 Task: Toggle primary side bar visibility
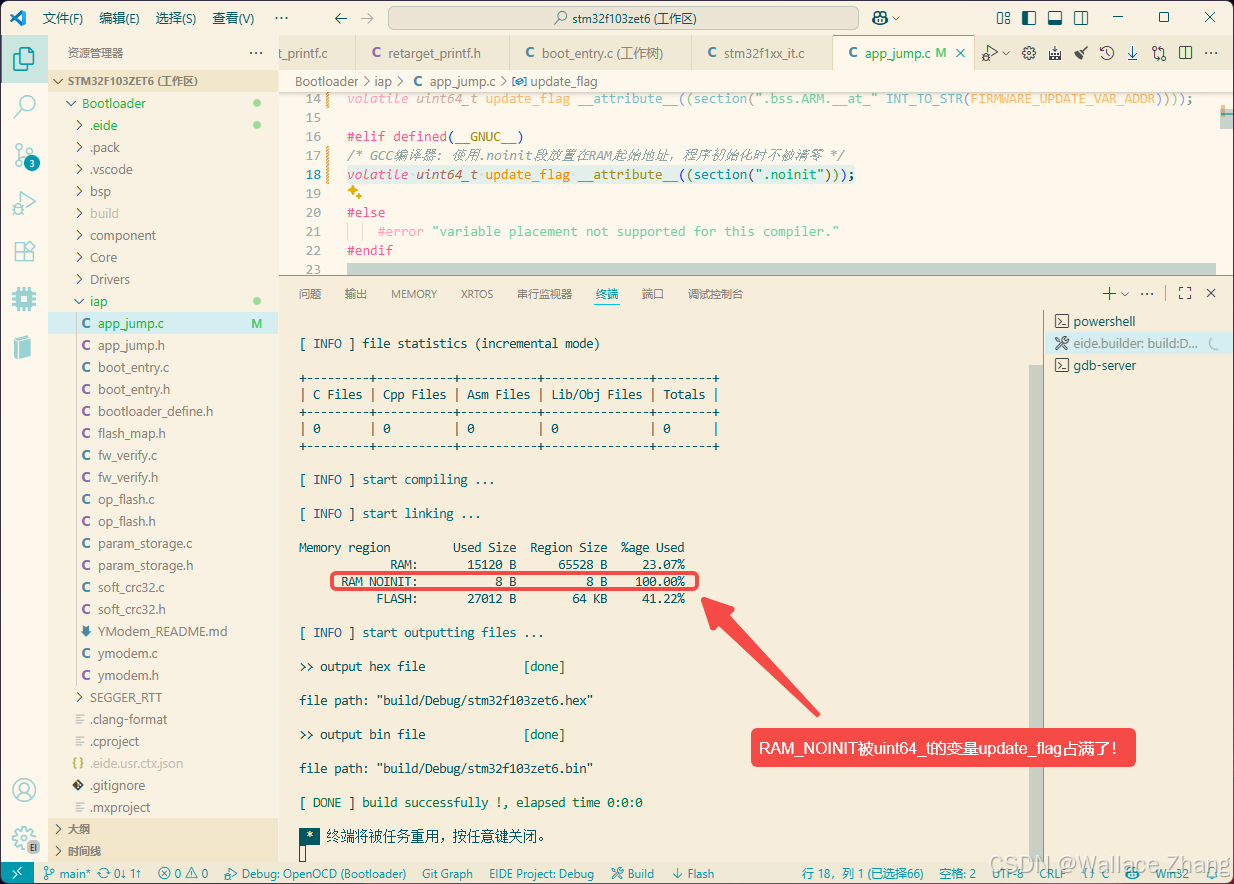[1029, 18]
